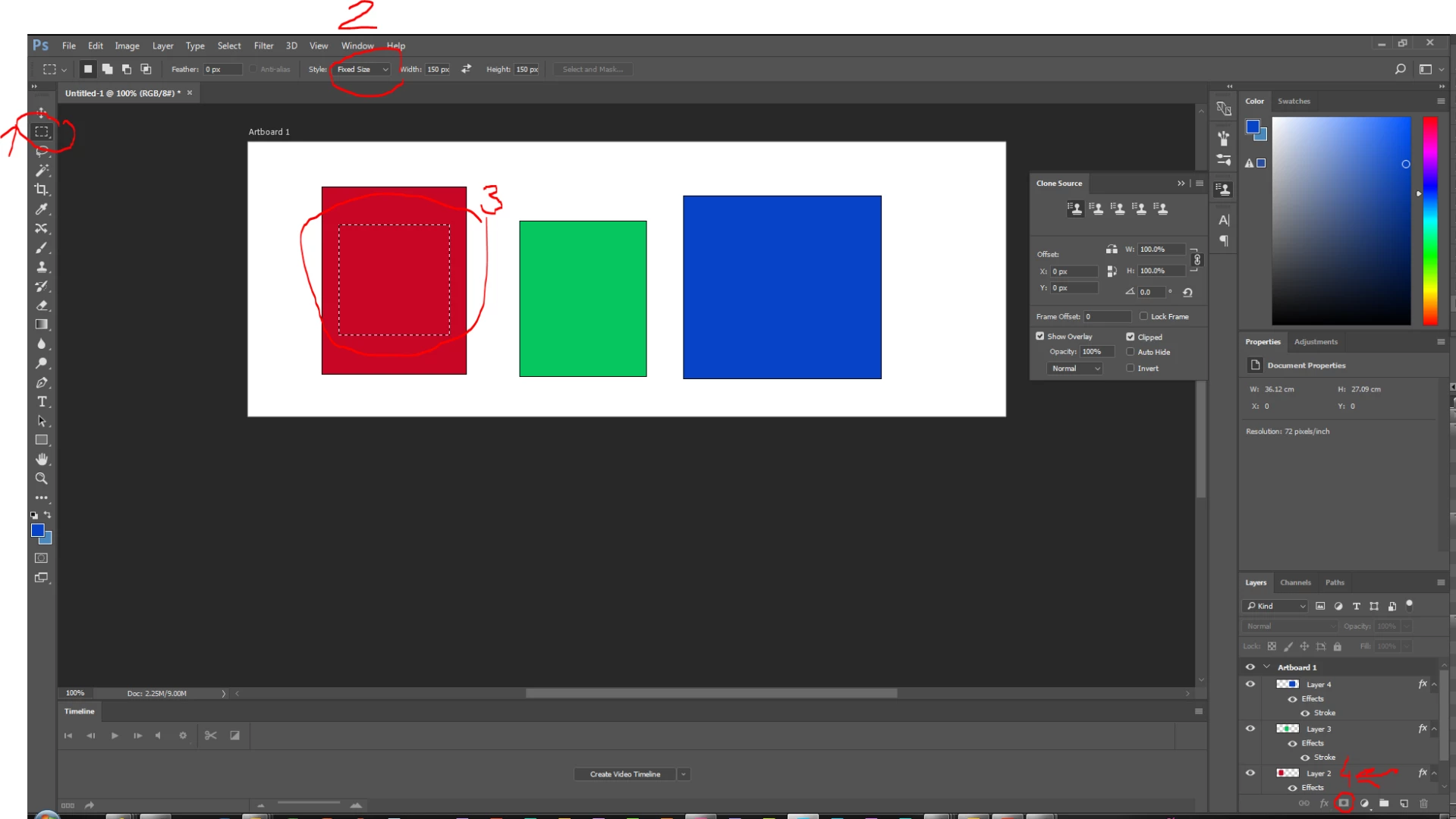Click Go to first frame button

click(x=68, y=736)
